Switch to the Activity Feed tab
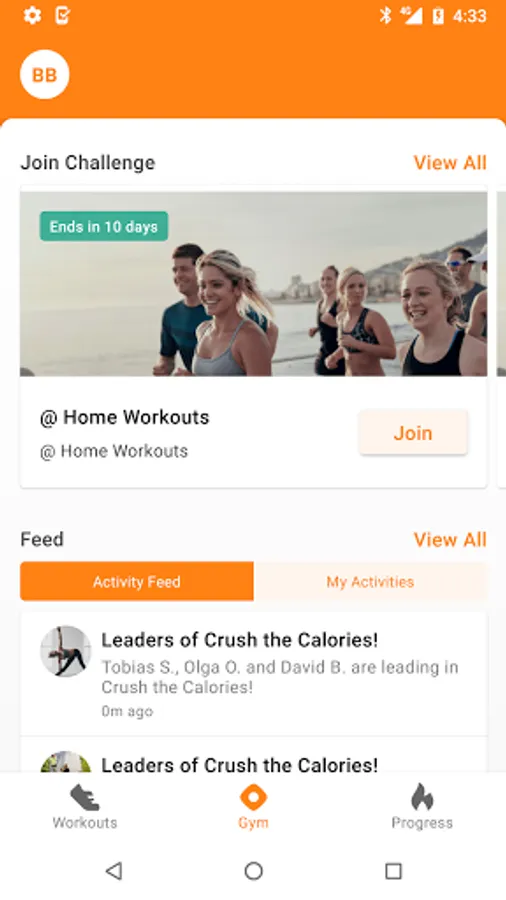Viewport: 506px width, 900px height. (x=137, y=581)
